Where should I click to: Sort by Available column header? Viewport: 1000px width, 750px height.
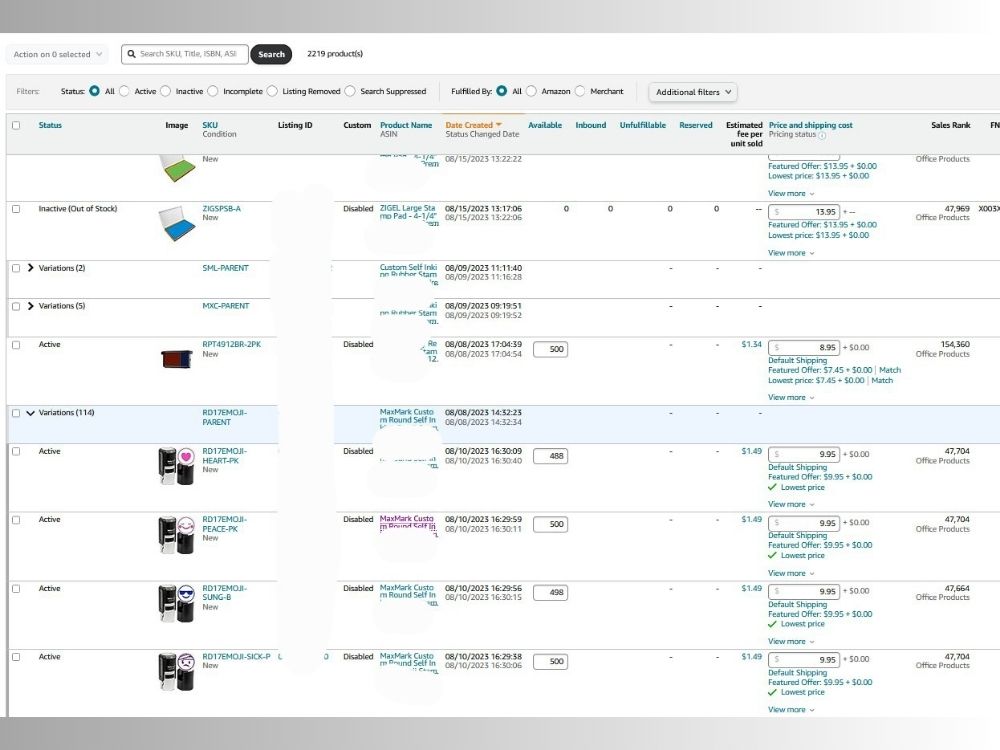click(545, 125)
